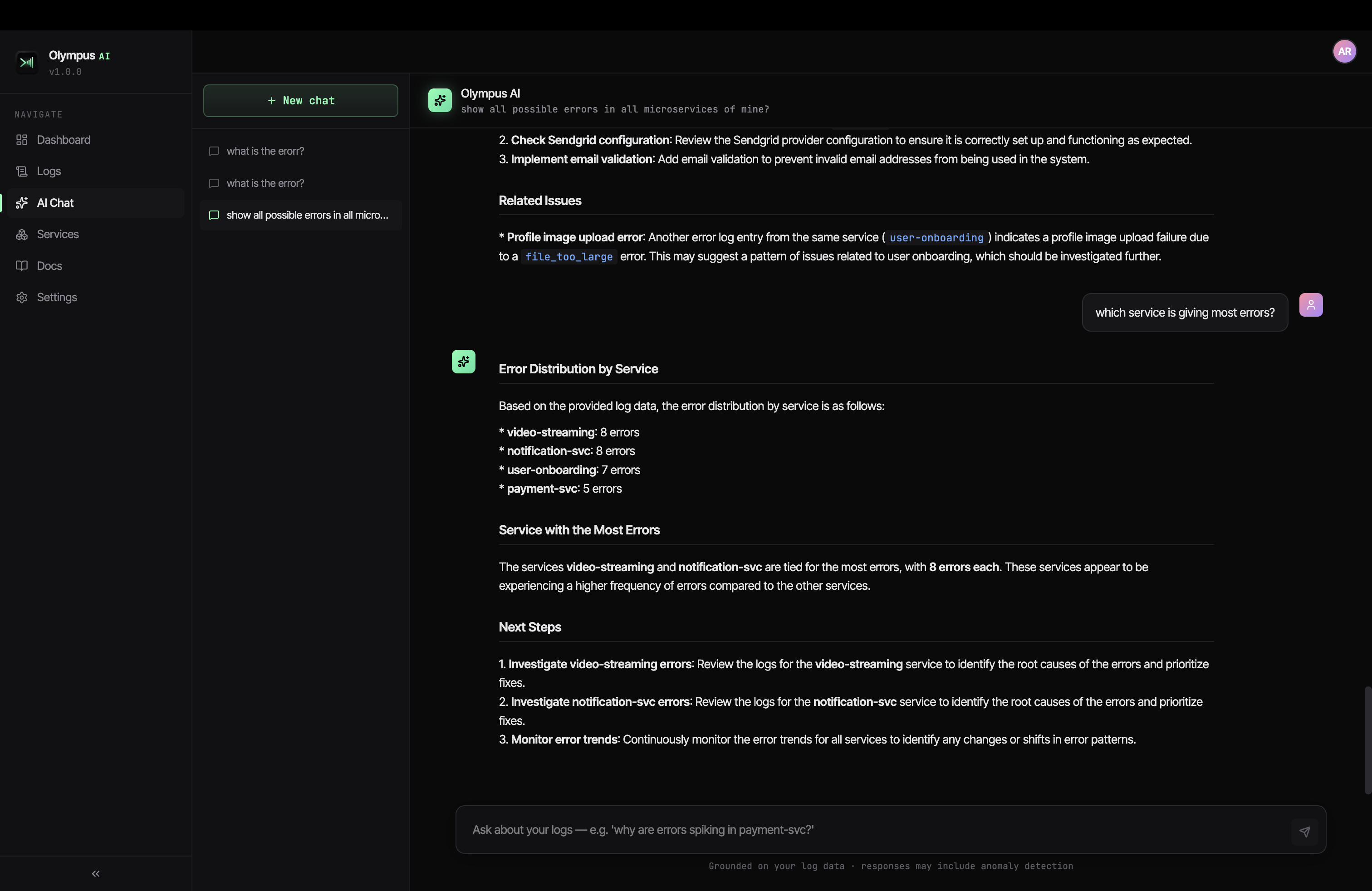The width and height of the screenshot is (1372, 891).
Task: Click the Olympus AI logo icon
Action: tap(26, 62)
